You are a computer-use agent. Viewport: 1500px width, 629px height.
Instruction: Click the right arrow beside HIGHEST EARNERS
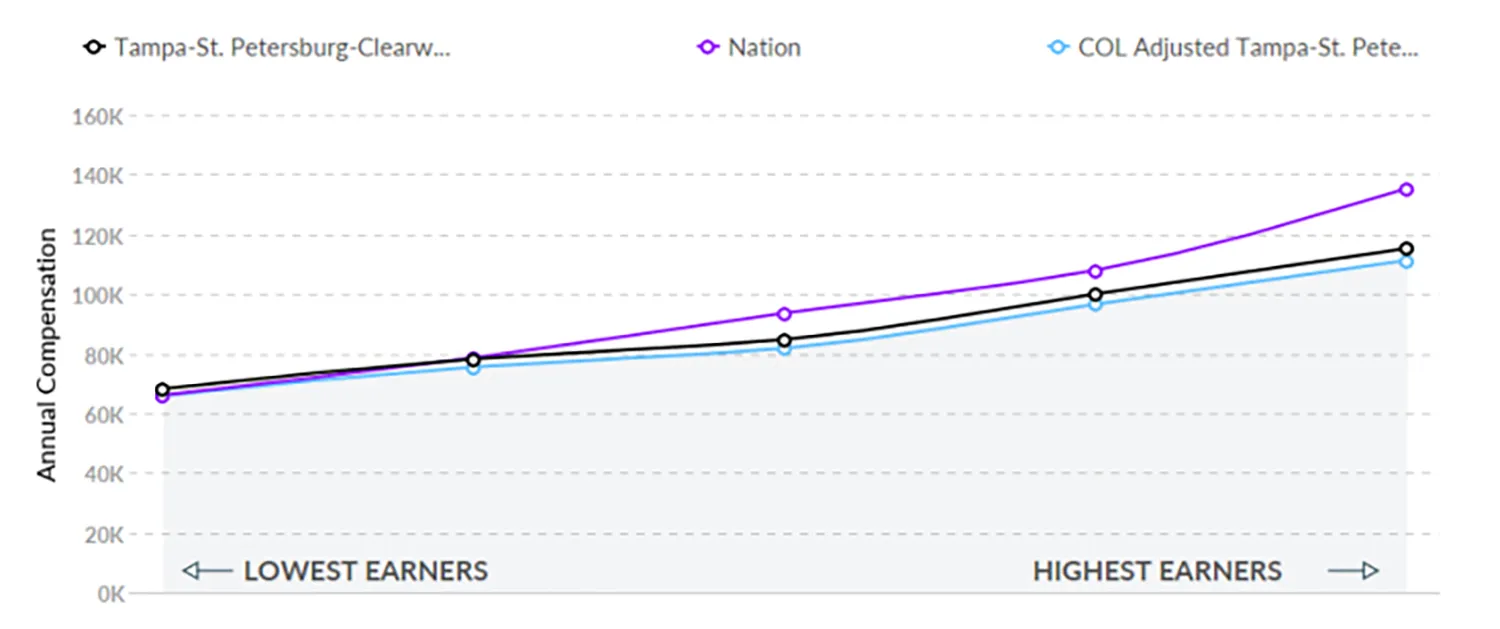click(1354, 571)
